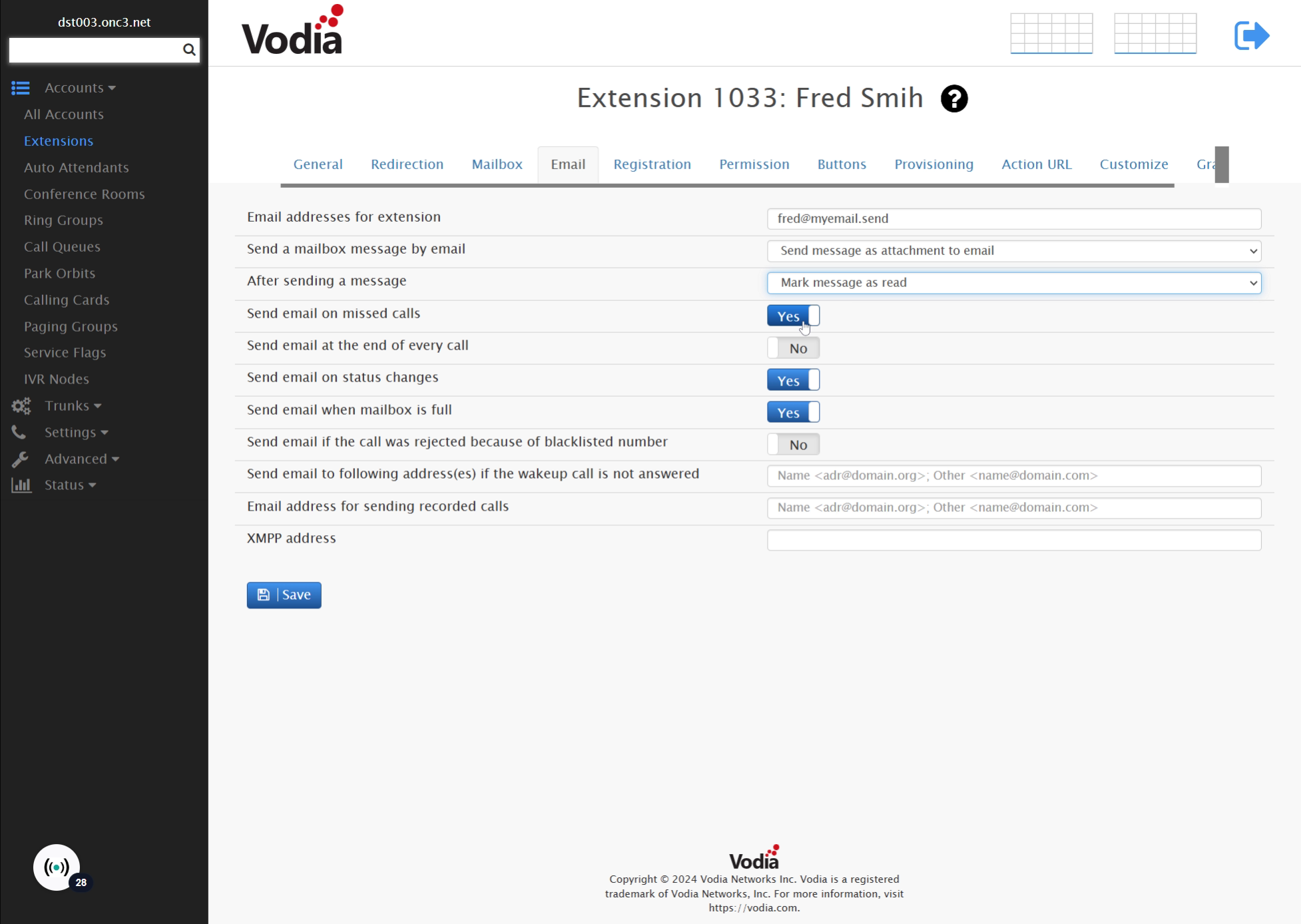Click Email address for extension field
1301x924 pixels.
point(1014,218)
